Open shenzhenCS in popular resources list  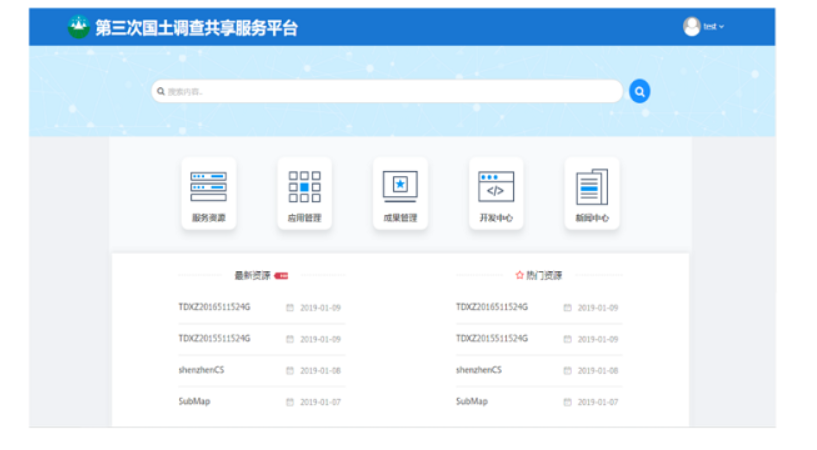click(x=479, y=370)
